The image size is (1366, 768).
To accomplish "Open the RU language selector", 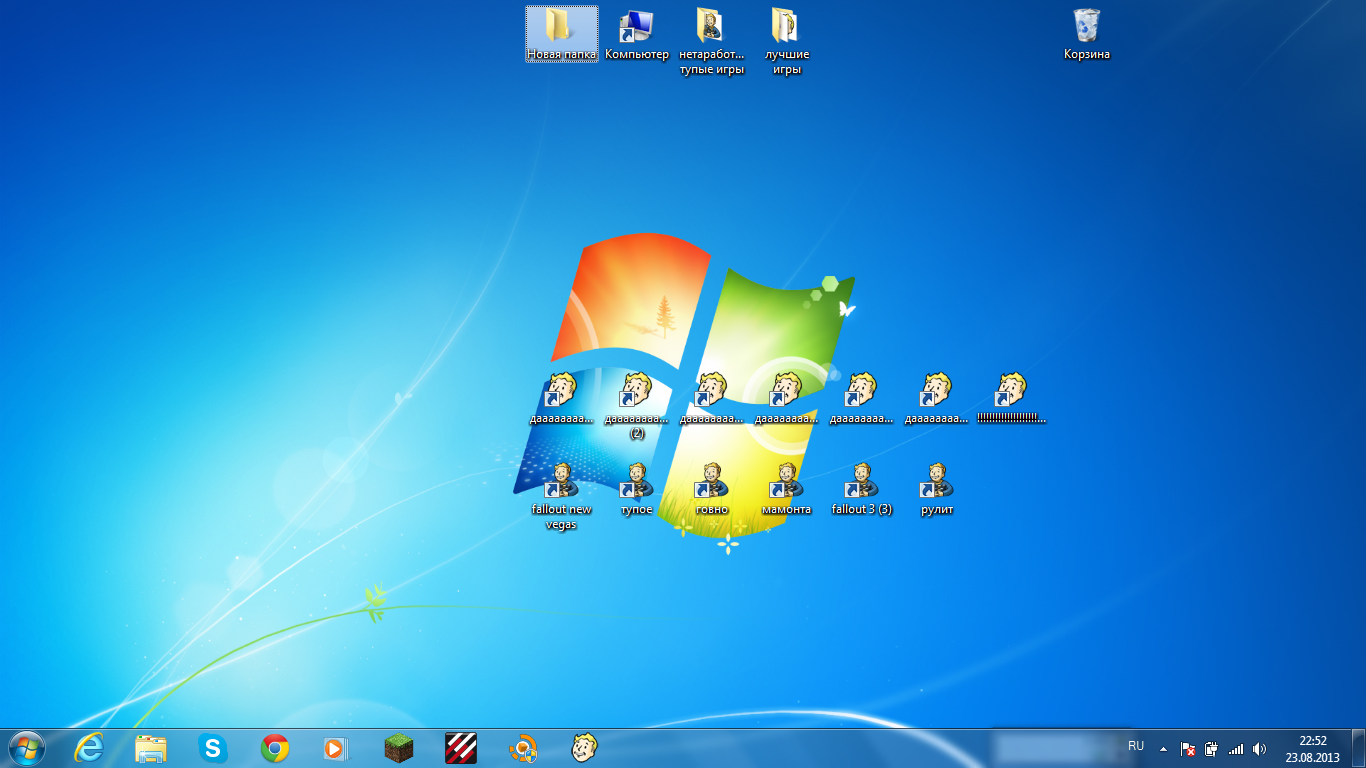I will [1136, 746].
